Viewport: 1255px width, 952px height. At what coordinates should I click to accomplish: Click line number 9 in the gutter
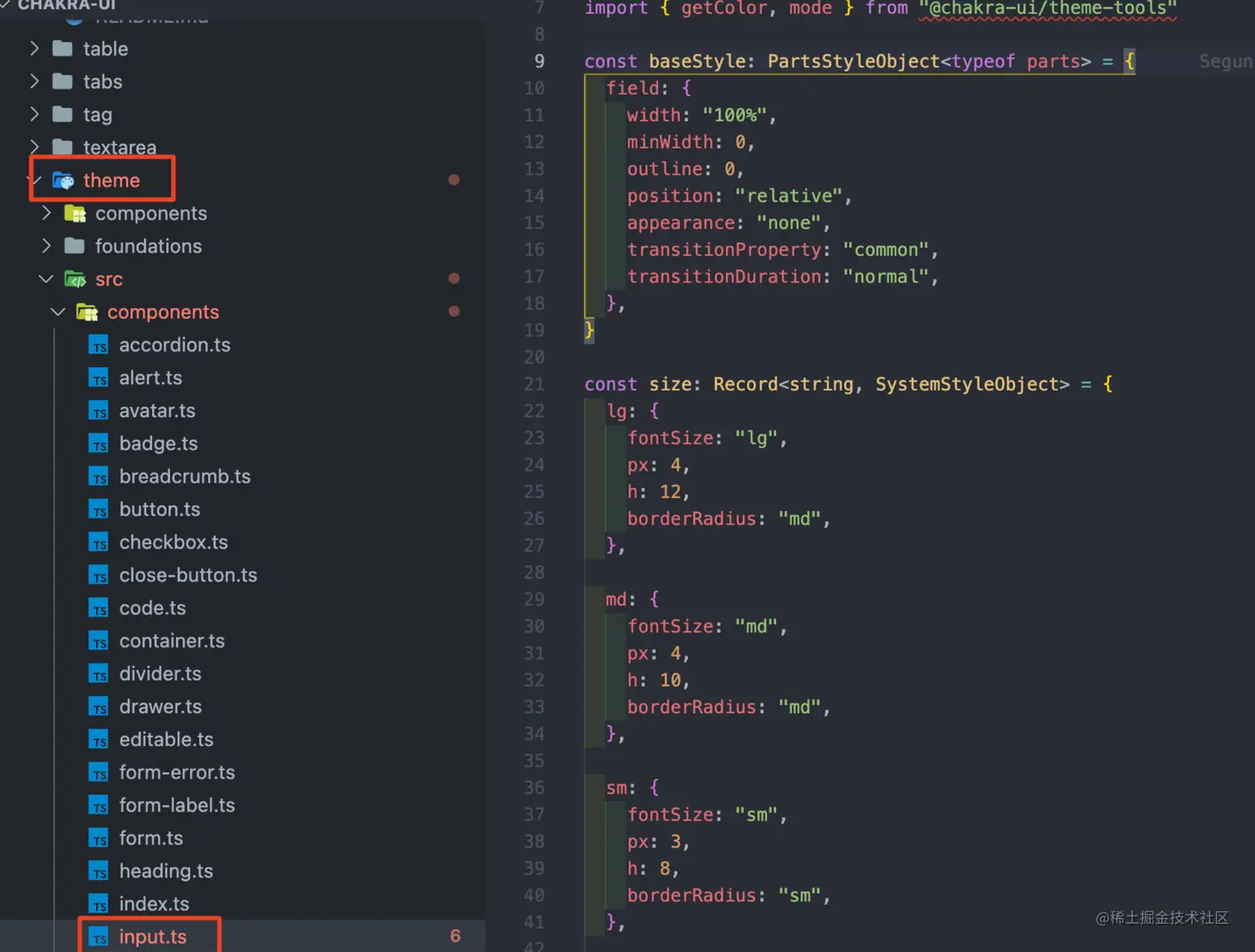coord(540,61)
